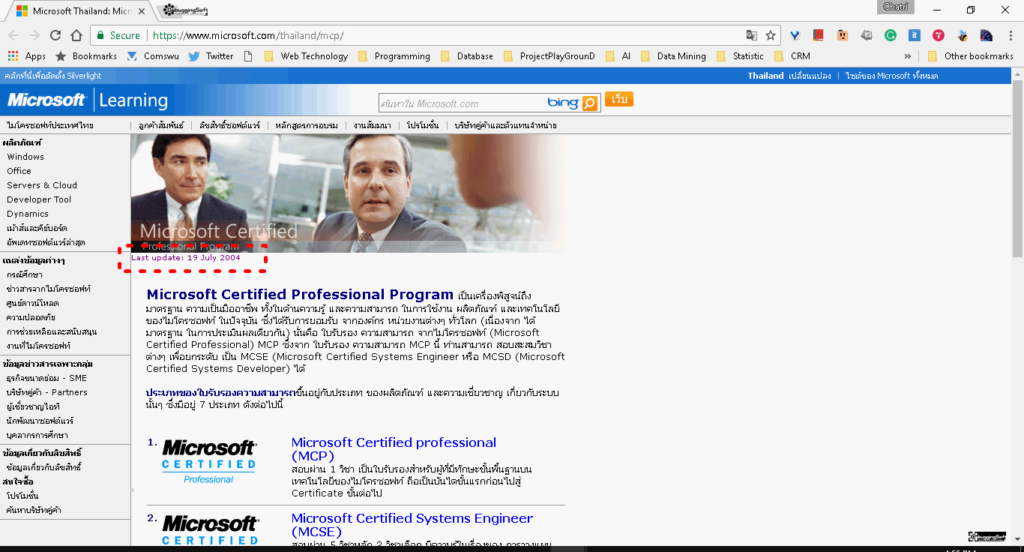Click the Chatri profile button
The width and height of the screenshot is (1024, 552).
coord(895,7)
